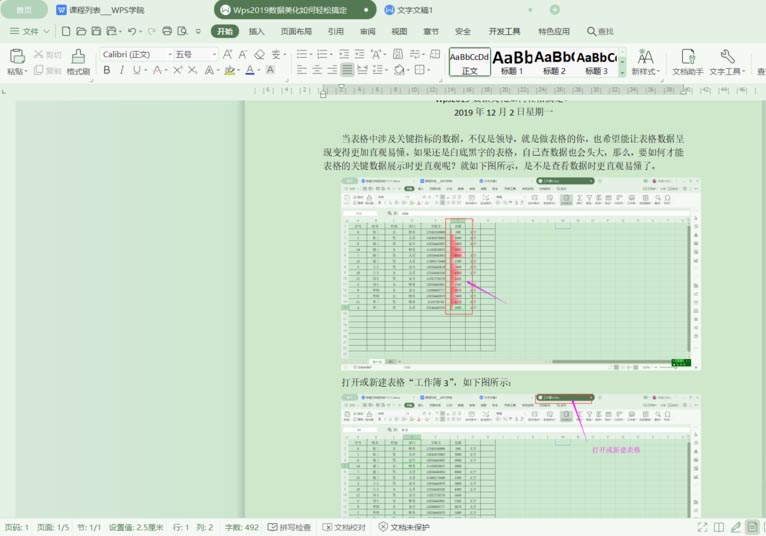Click the Align left icon

[x=302, y=70]
